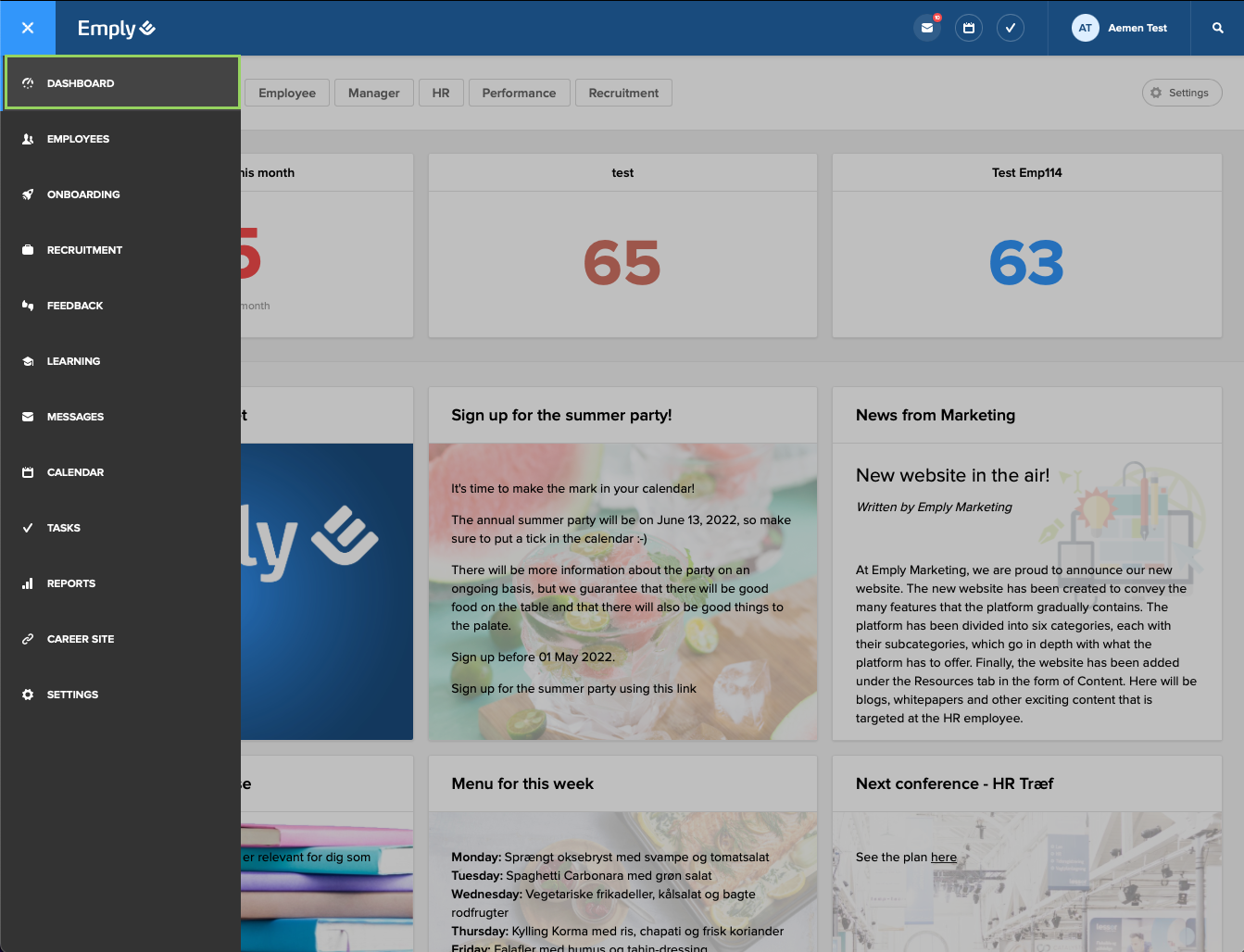Open the messages envelope with notification badge

point(927,28)
